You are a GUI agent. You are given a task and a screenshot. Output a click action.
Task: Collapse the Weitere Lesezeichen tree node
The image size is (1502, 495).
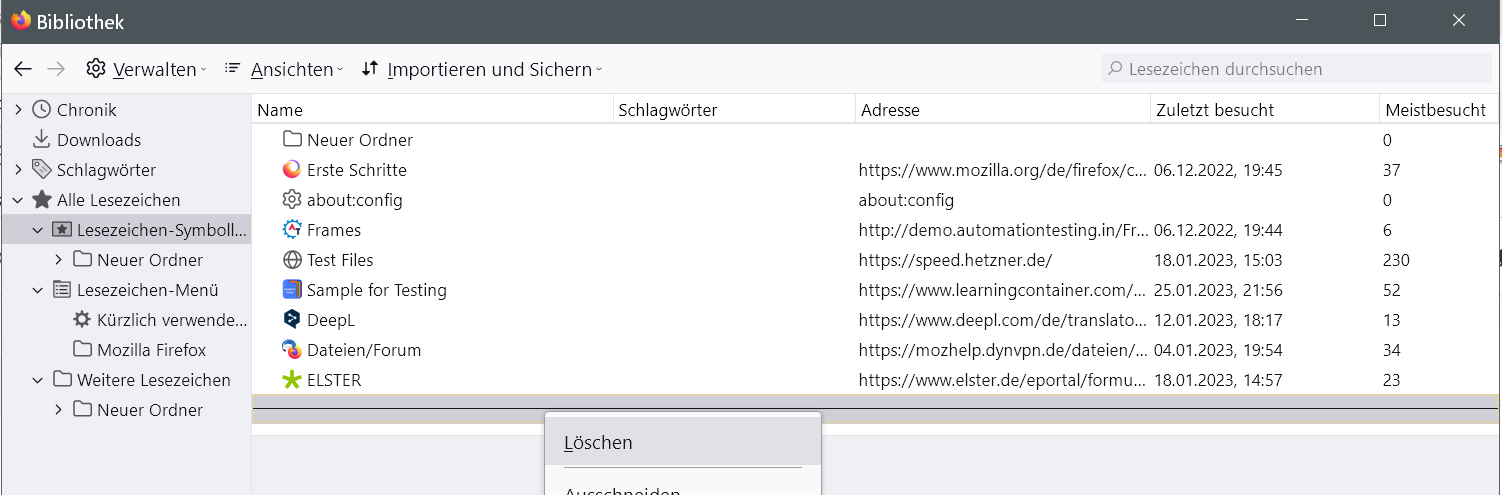(38, 380)
